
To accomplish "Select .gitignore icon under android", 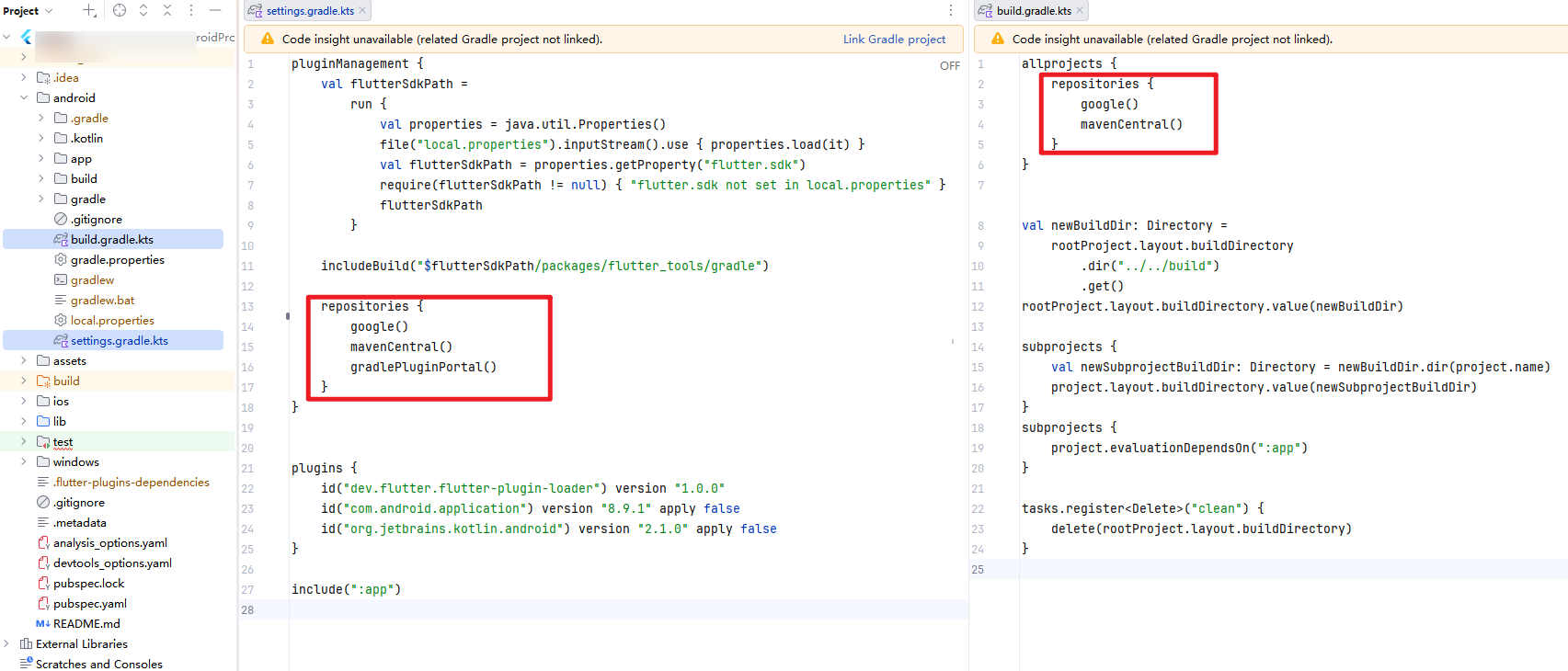I will (x=61, y=219).
